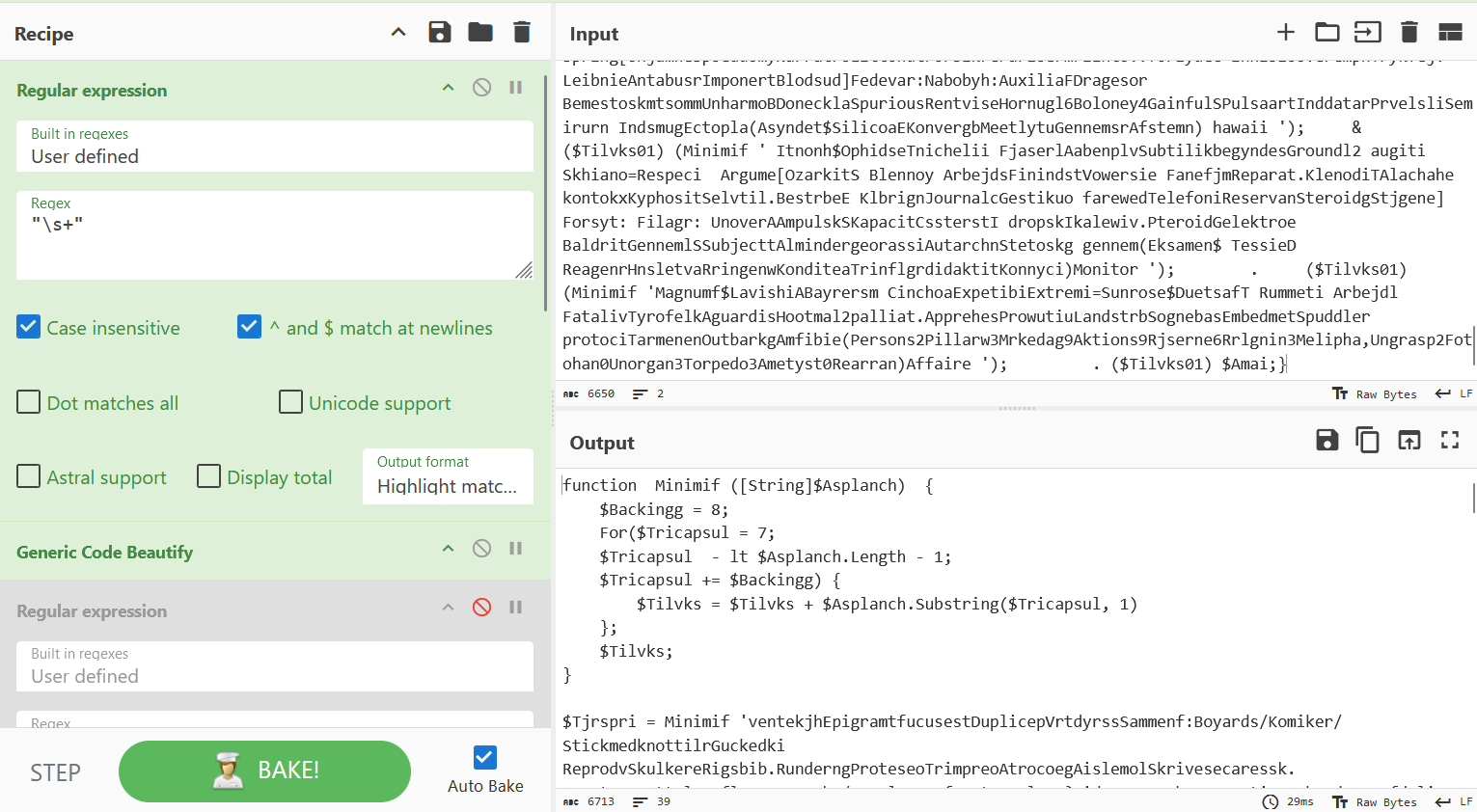Change output end-of-line sequence LF
This screenshot has width=1477, height=812.
coord(1454,801)
